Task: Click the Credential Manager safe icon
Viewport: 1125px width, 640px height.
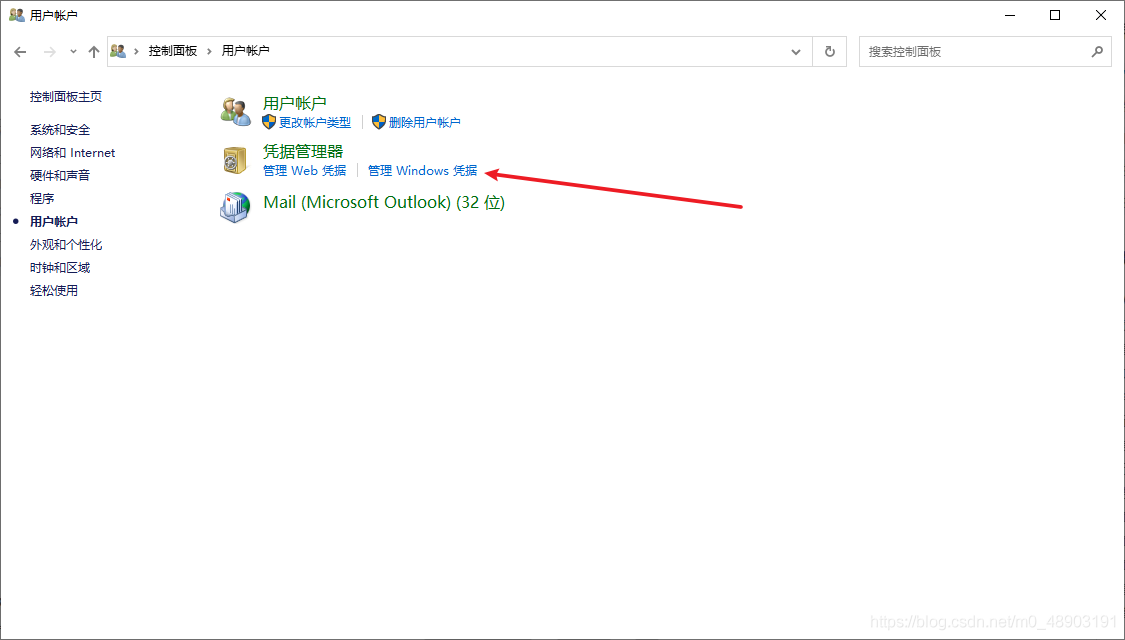Action: [x=235, y=160]
